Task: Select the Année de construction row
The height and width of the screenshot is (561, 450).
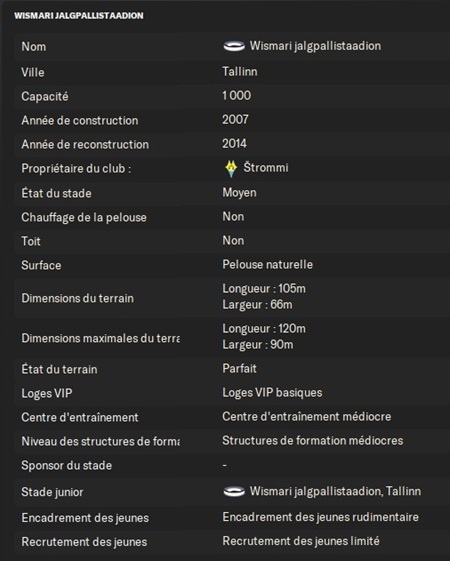Action: [x=233, y=120]
